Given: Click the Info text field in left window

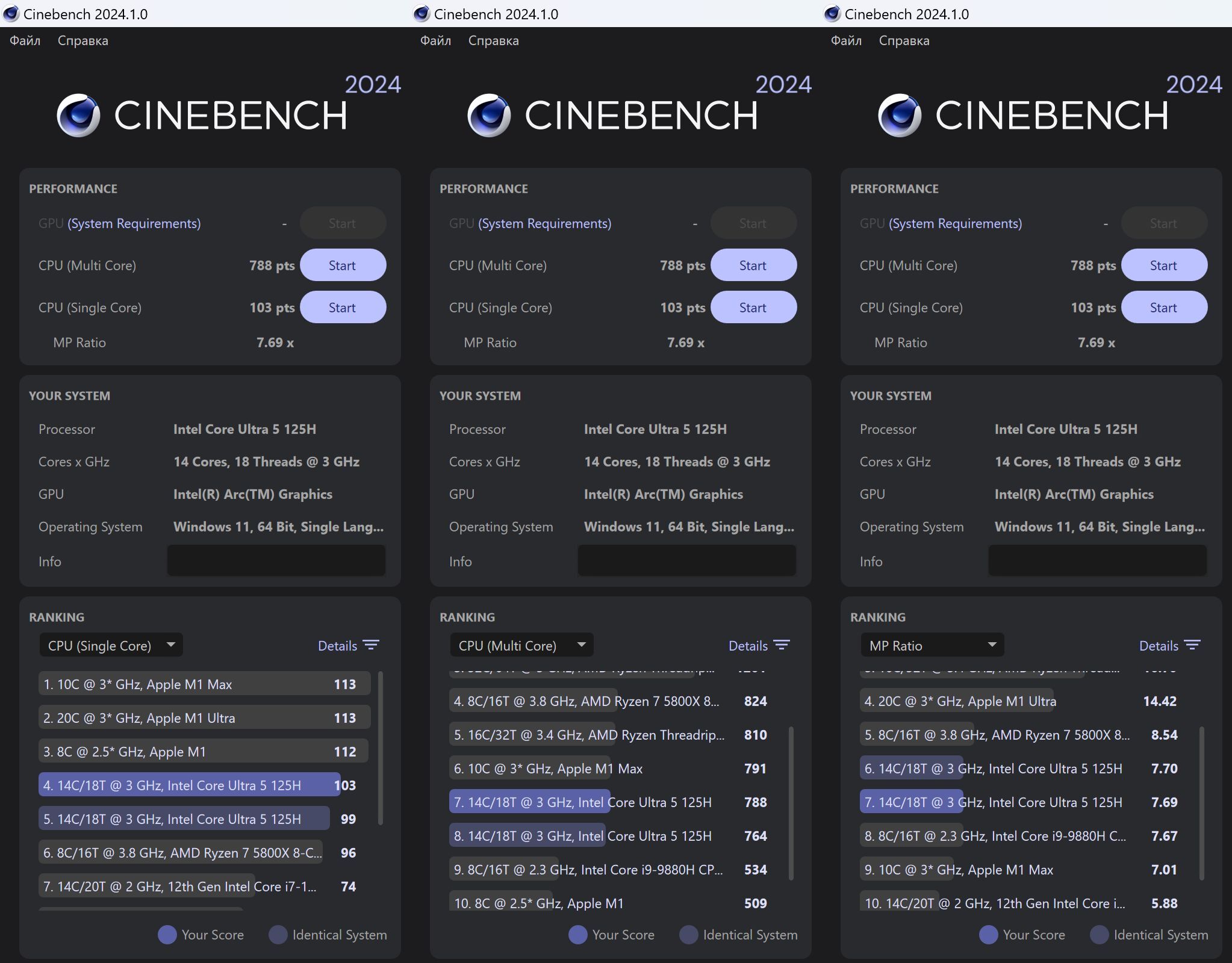Looking at the screenshot, I should click(x=276, y=561).
